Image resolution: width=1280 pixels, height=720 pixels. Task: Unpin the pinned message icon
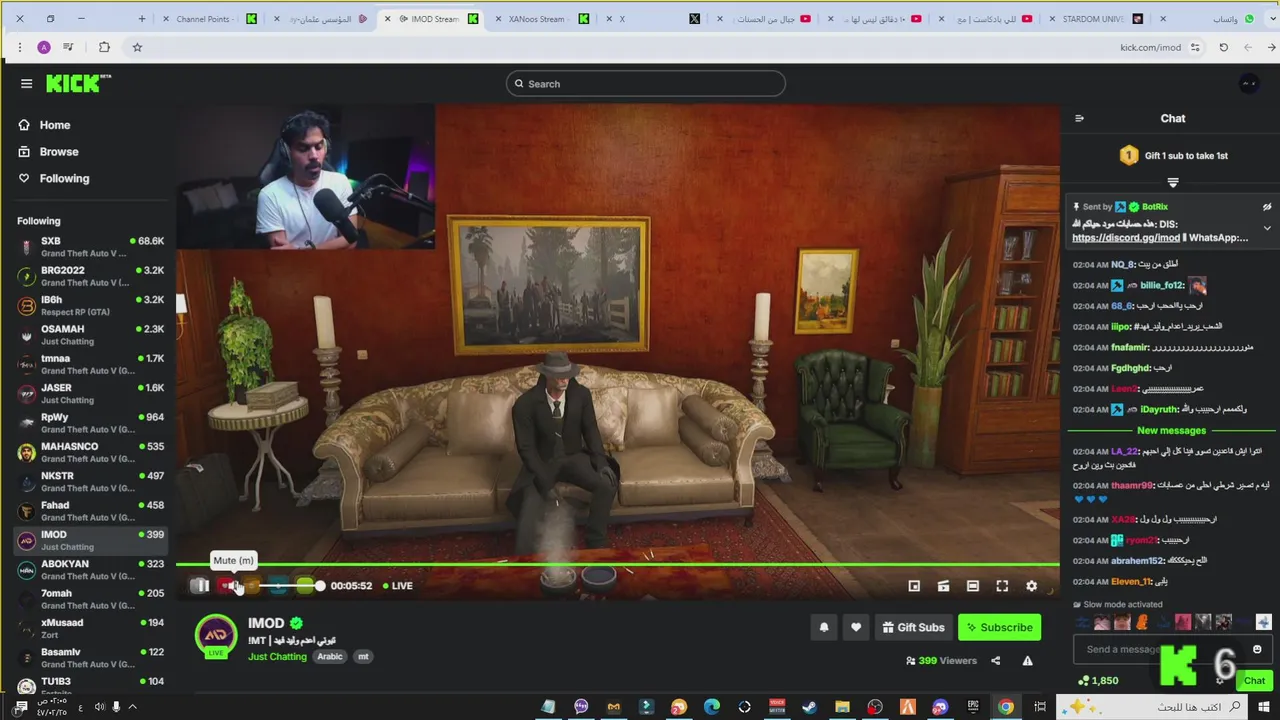1267,207
